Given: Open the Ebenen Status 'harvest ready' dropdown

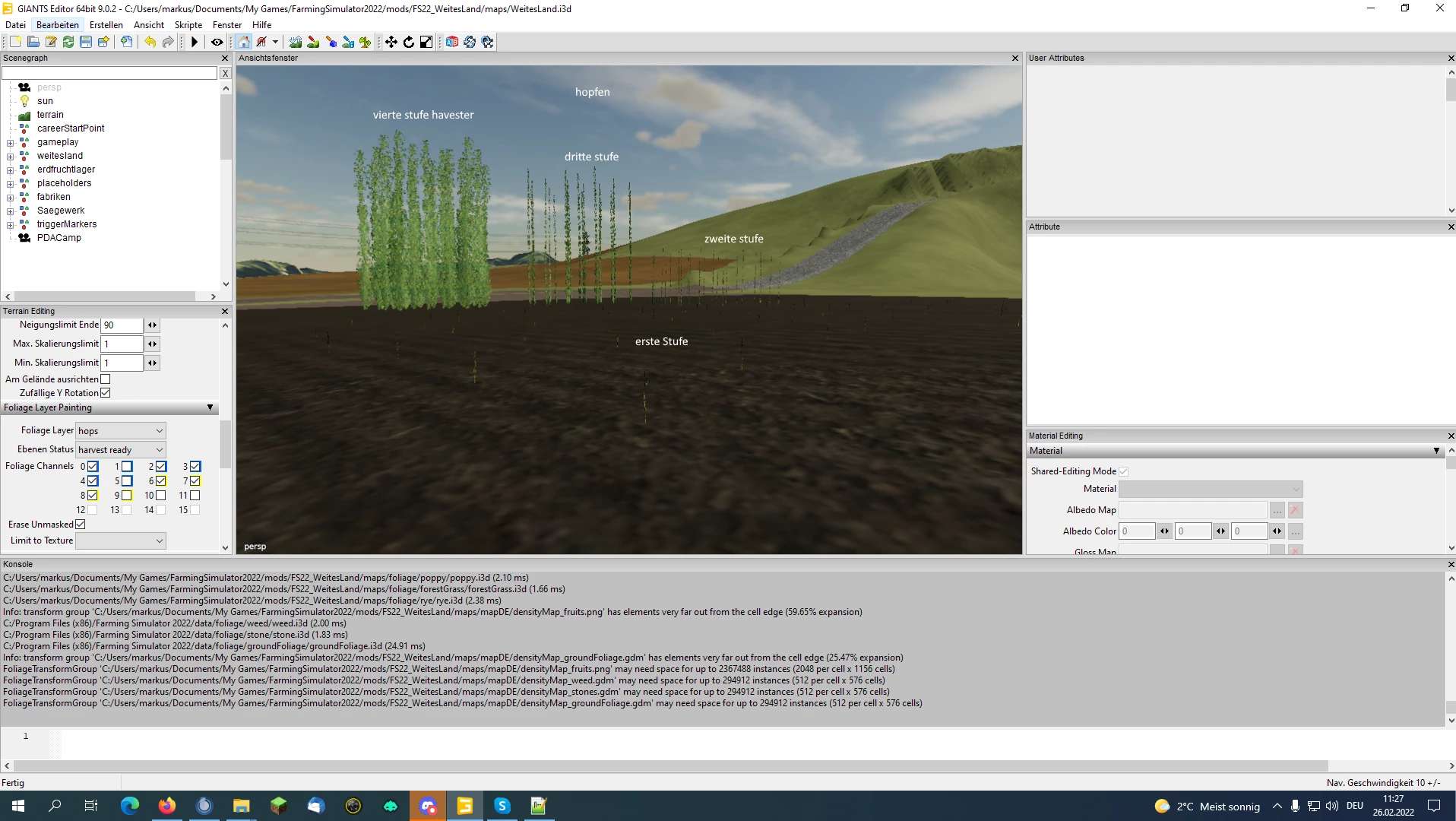Looking at the screenshot, I should [x=121, y=450].
